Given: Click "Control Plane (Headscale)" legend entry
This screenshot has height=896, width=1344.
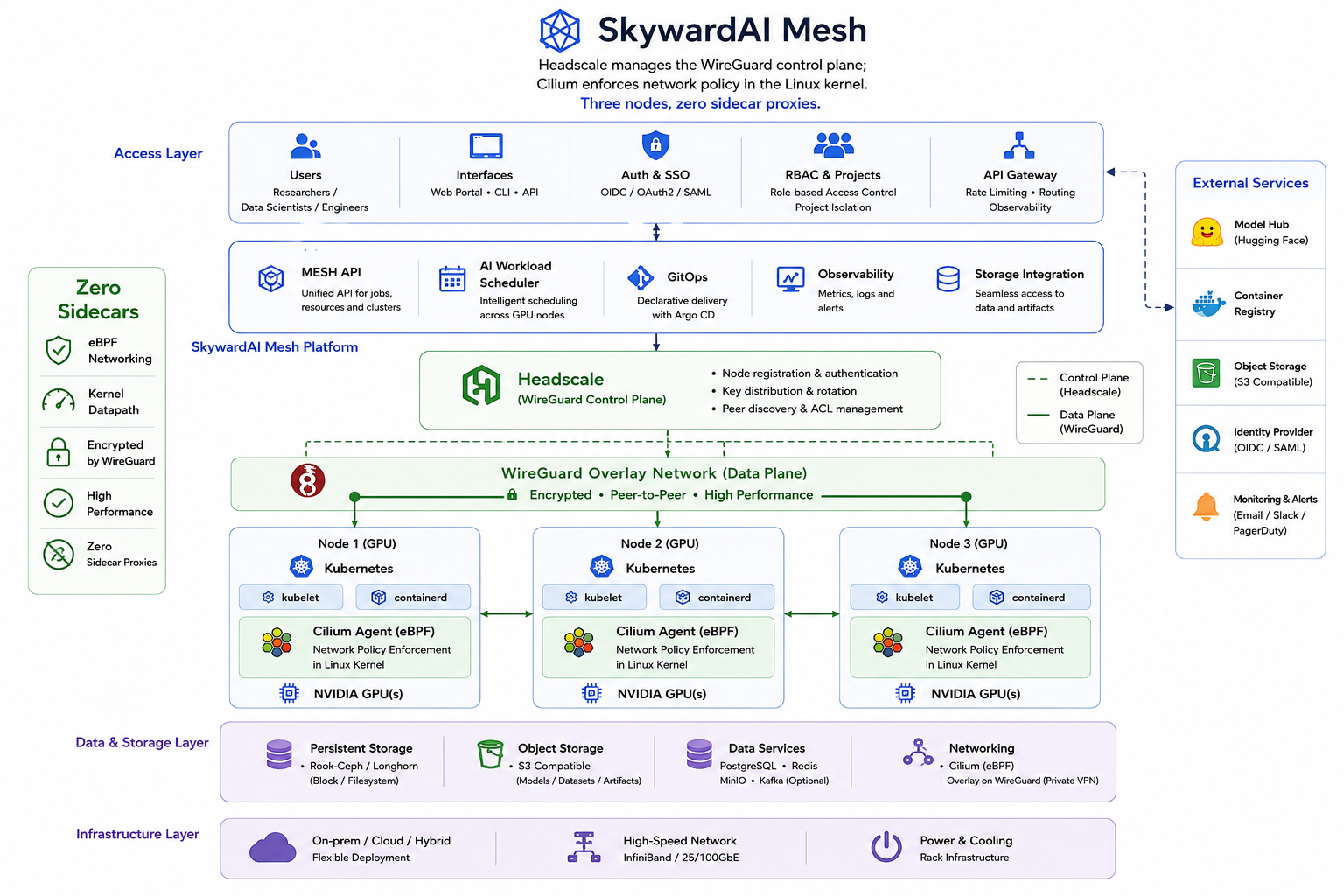Looking at the screenshot, I should [1079, 384].
